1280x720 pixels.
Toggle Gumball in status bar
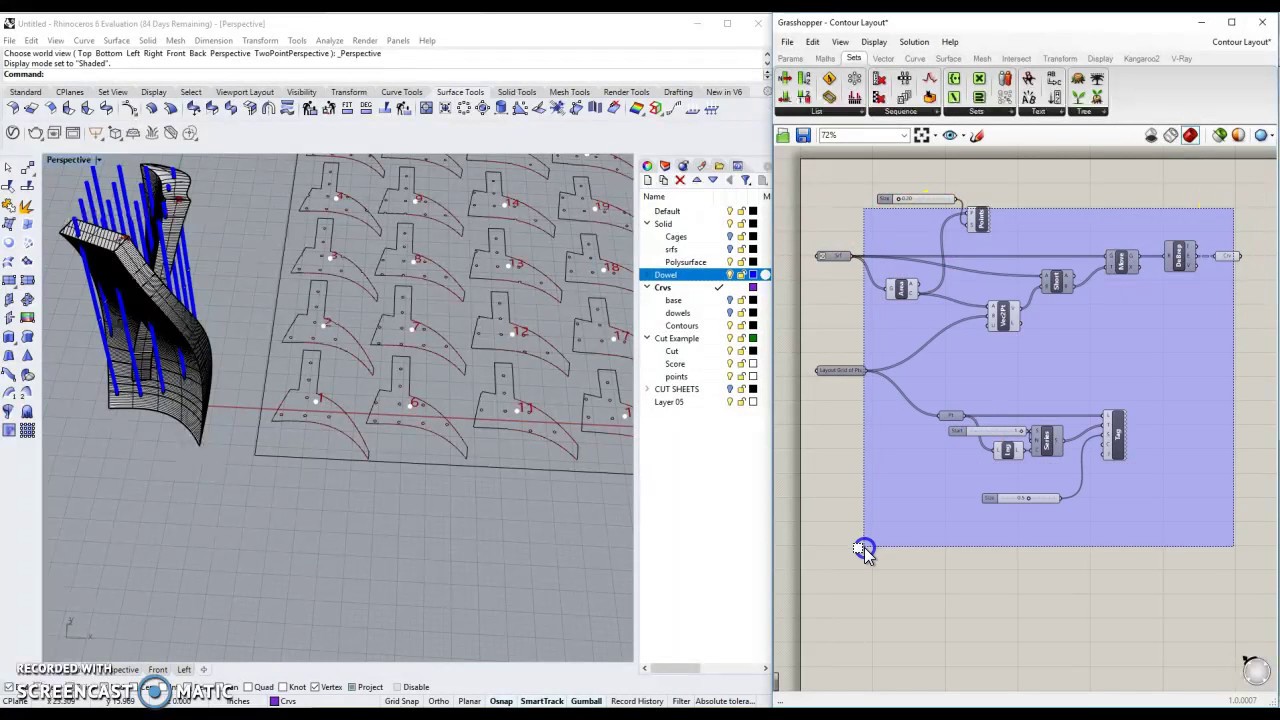pyautogui.click(x=586, y=701)
